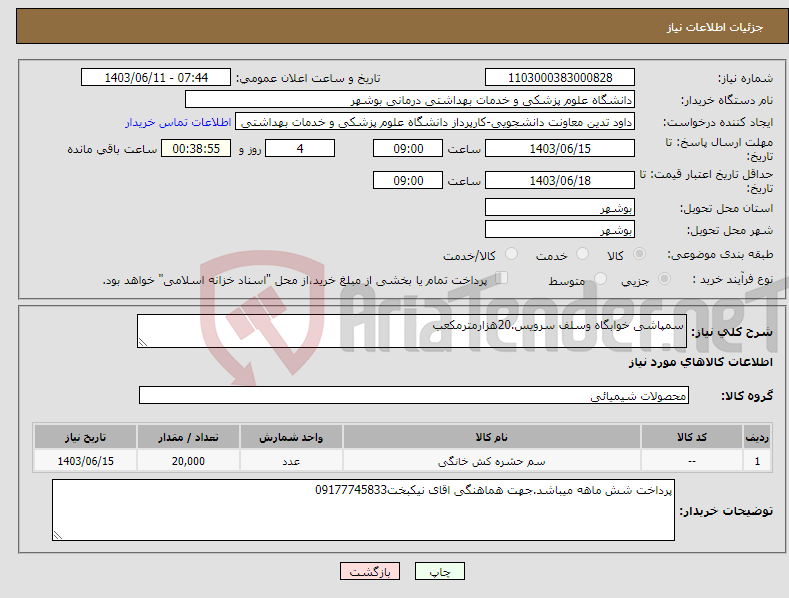Screen dimensions: 789x598
Task: Click the price validity date 1403/06/18 field
Action: (x=560, y=180)
